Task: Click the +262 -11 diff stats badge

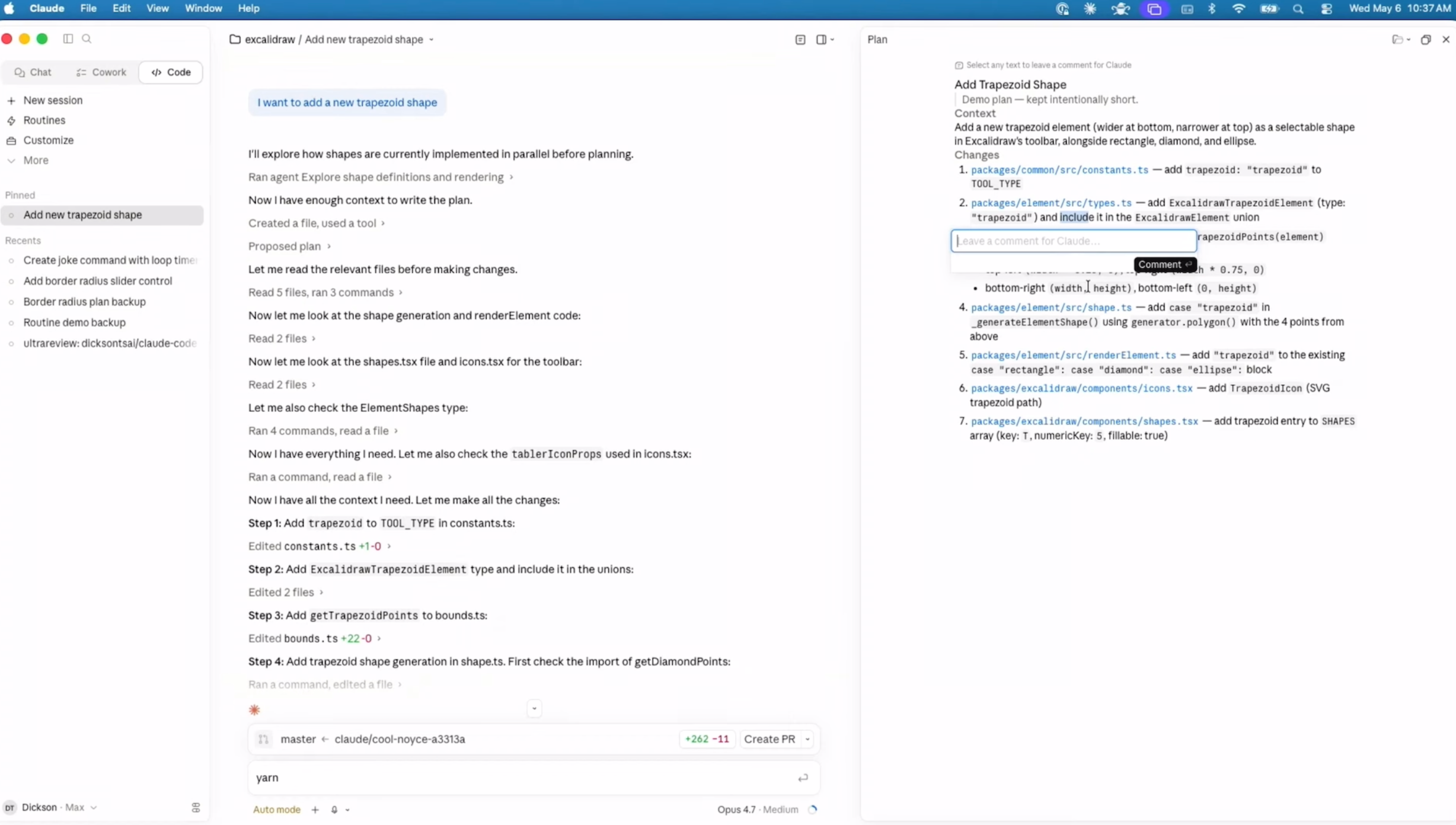Action: 707,739
